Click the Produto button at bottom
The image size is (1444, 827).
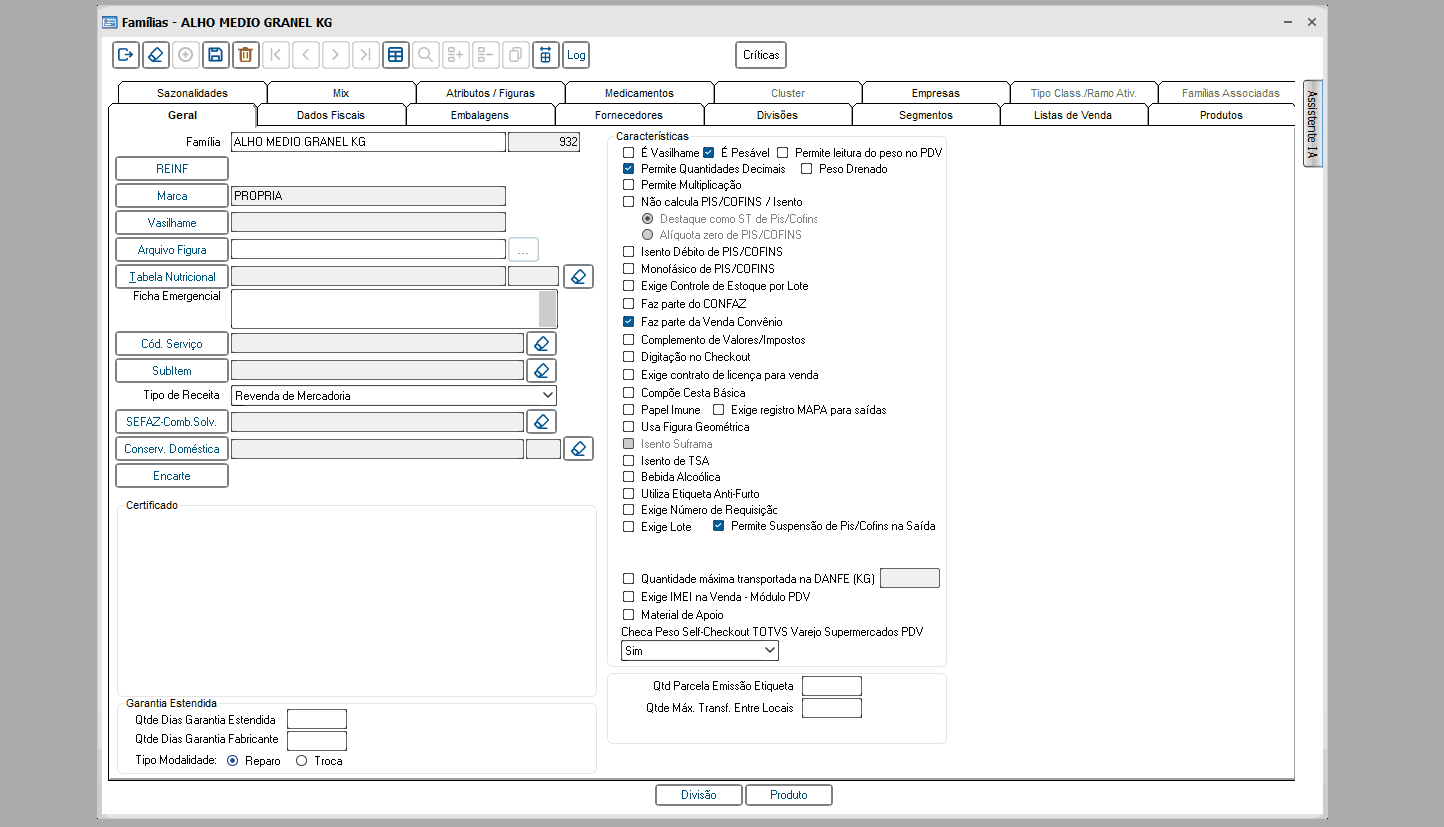point(789,795)
